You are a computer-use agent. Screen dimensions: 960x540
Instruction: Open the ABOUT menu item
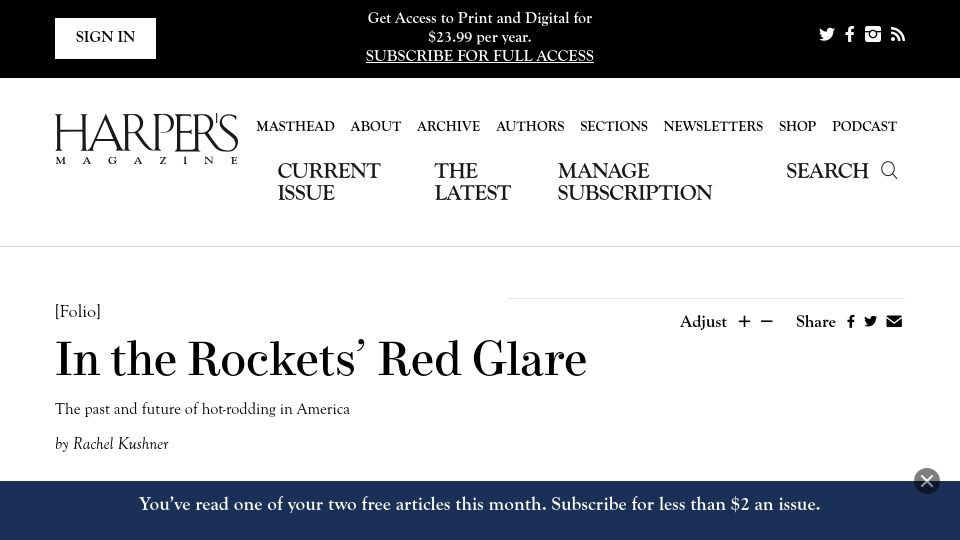point(375,126)
